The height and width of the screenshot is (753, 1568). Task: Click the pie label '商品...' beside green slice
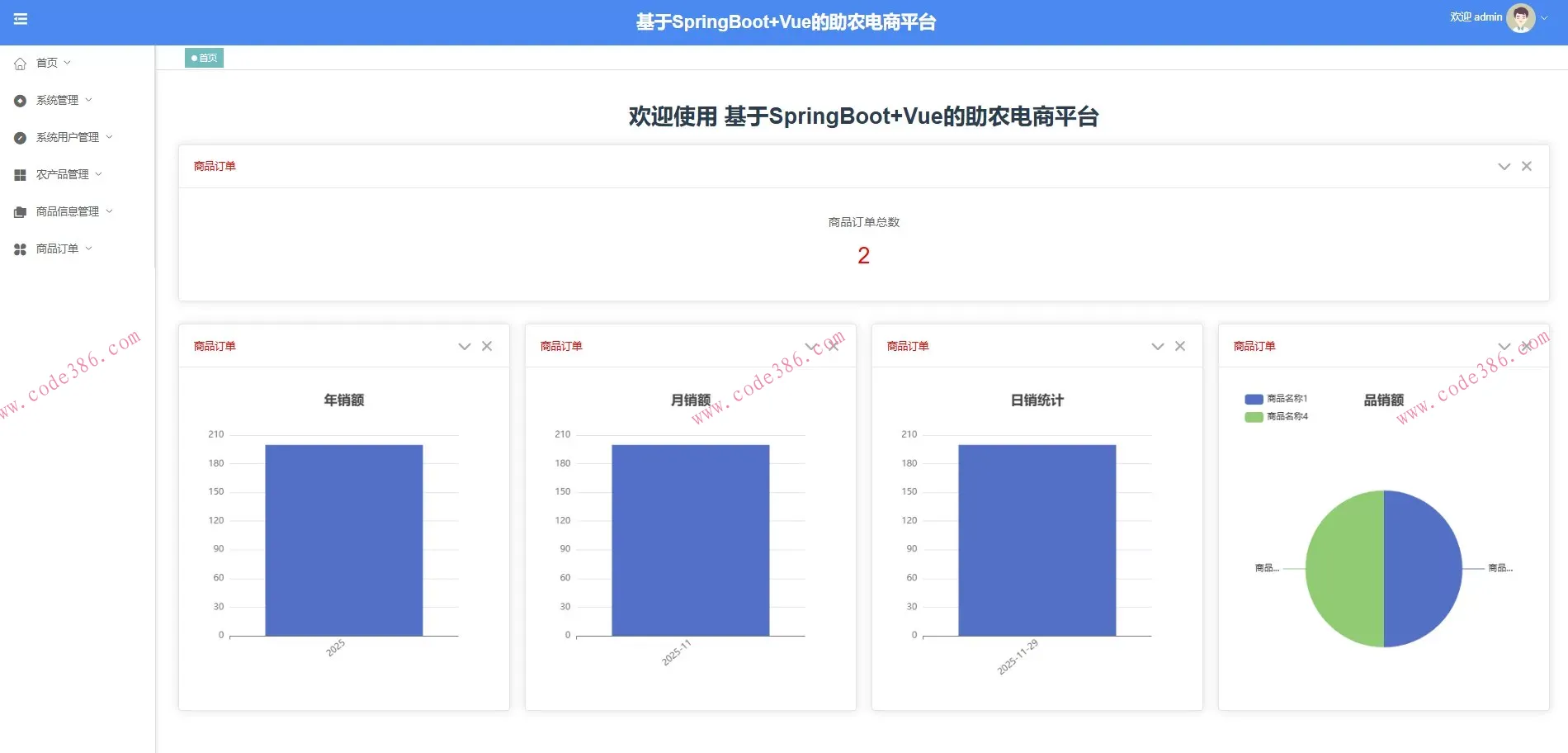1267,568
